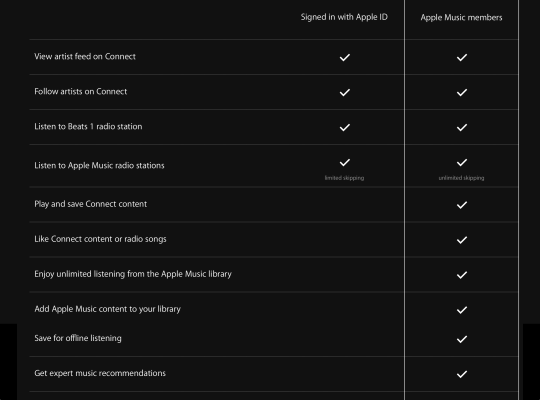Click the Save for offline listening label
The height and width of the screenshot is (400, 540).
tap(78, 338)
